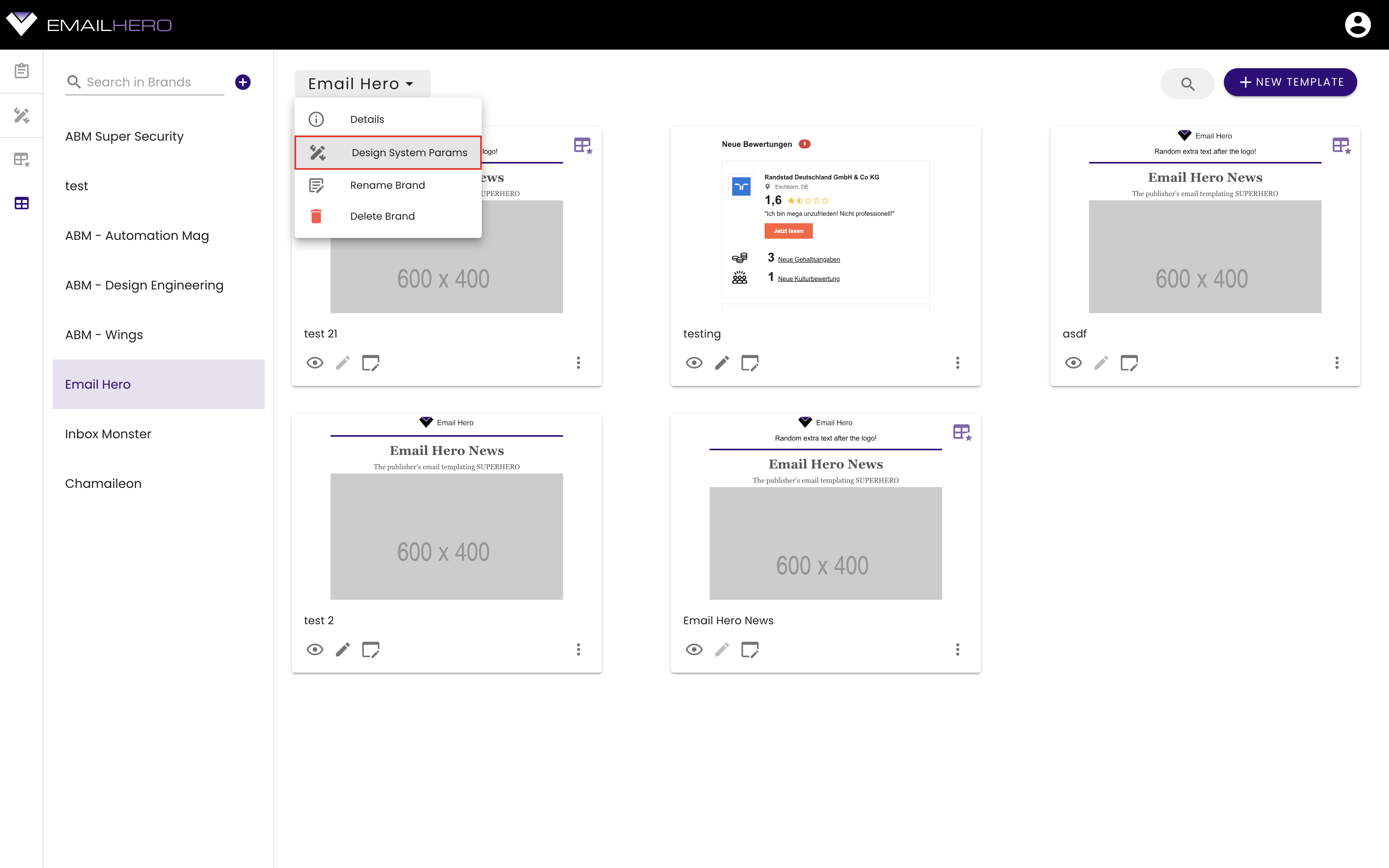Viewport: 1389px width, 868px height.
Task: Toggle the preview eye icon on test 2
Action: [x=315, y=650]
